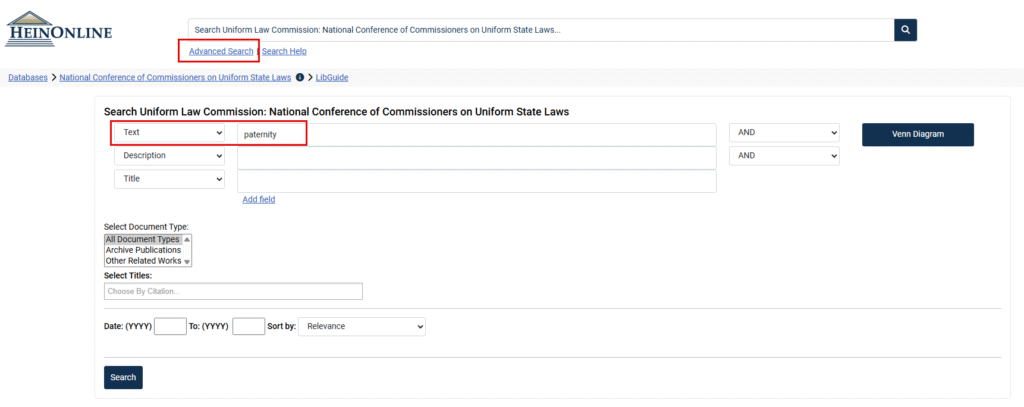The height and width of the screenshot is (407, 1024).
Task: Click the info icon beside the database name
Action: point(300,77)
